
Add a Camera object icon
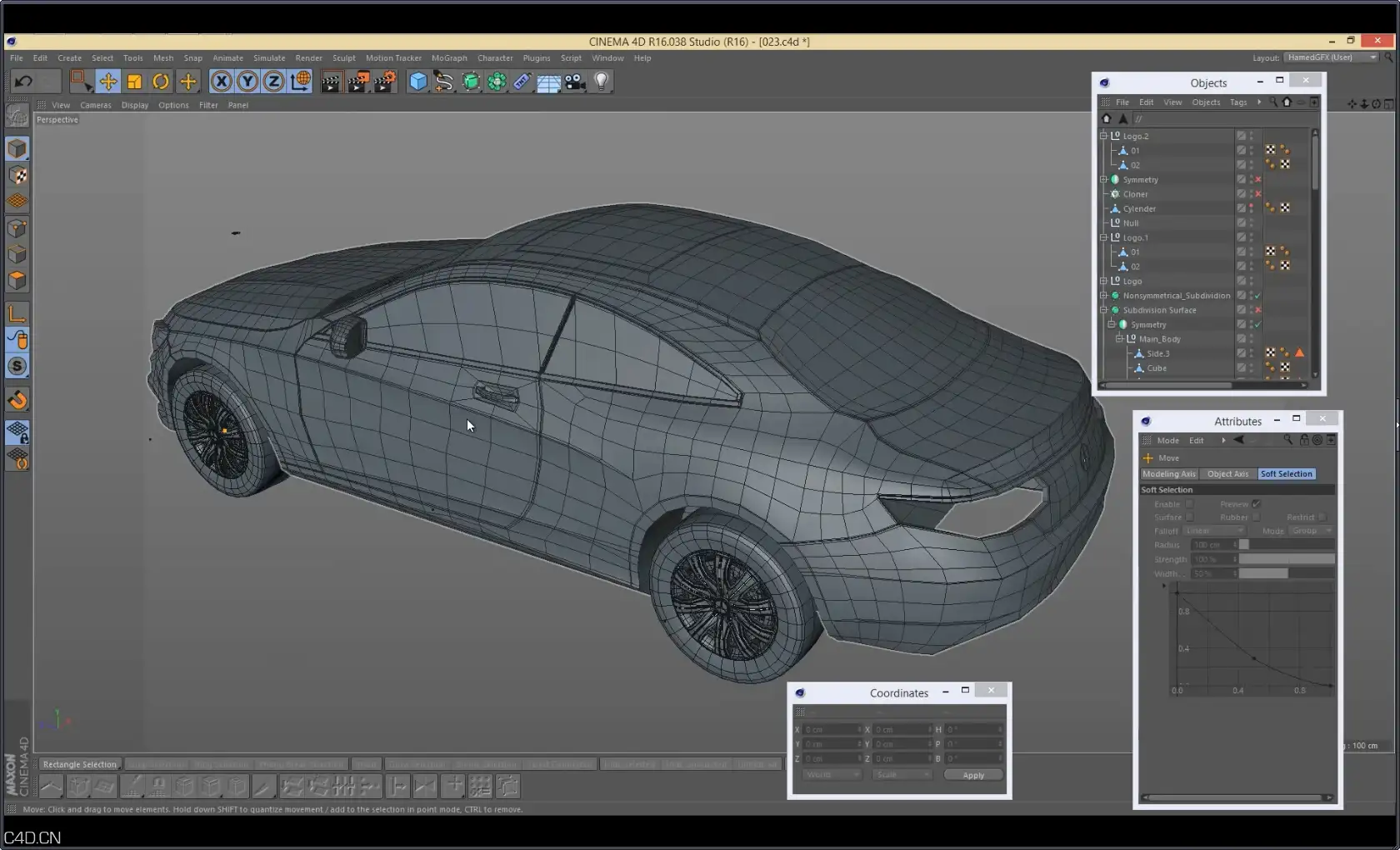(x=575, y=81)
